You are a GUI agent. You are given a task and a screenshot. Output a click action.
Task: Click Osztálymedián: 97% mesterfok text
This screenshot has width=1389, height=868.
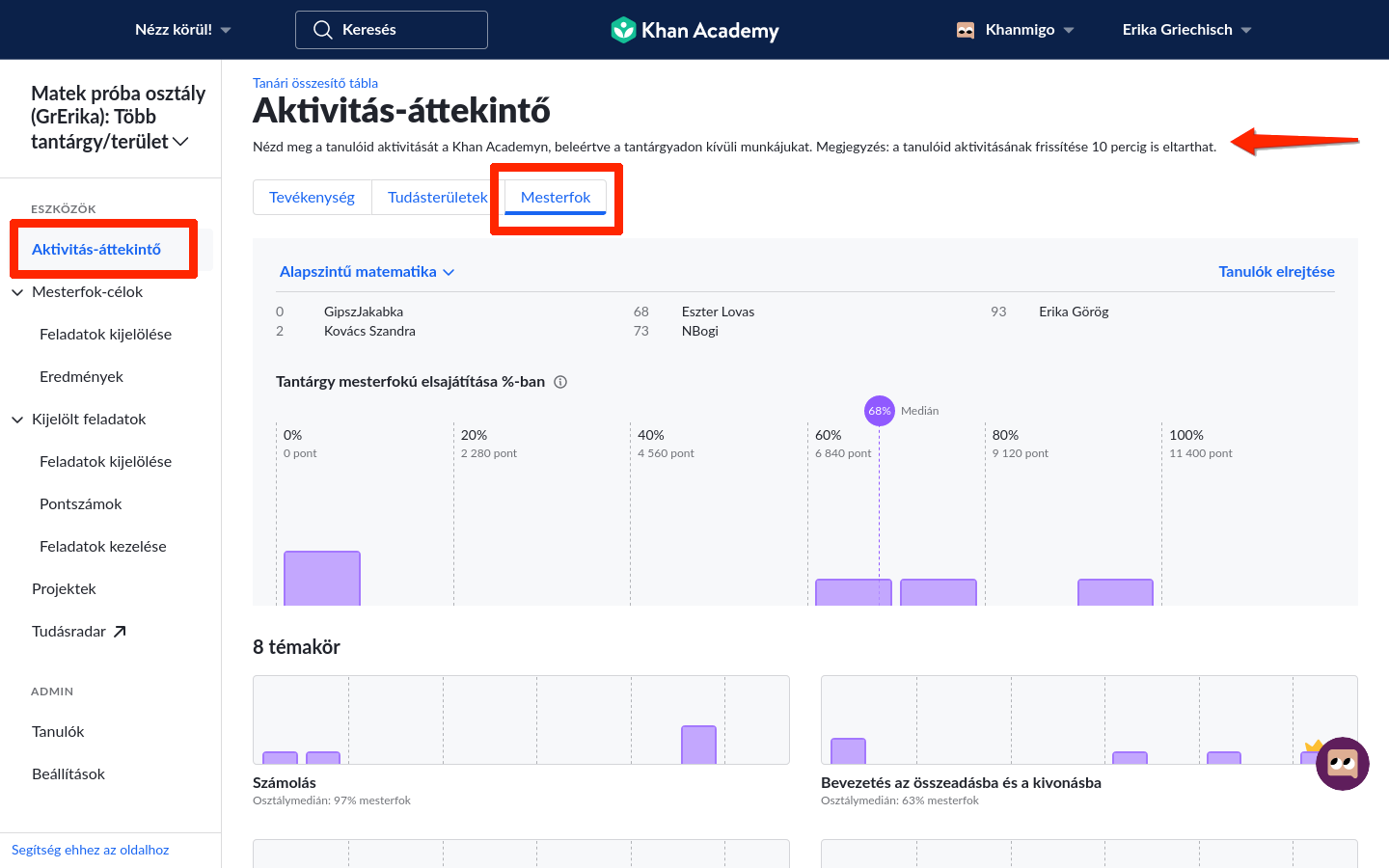[x=332, y=800]
